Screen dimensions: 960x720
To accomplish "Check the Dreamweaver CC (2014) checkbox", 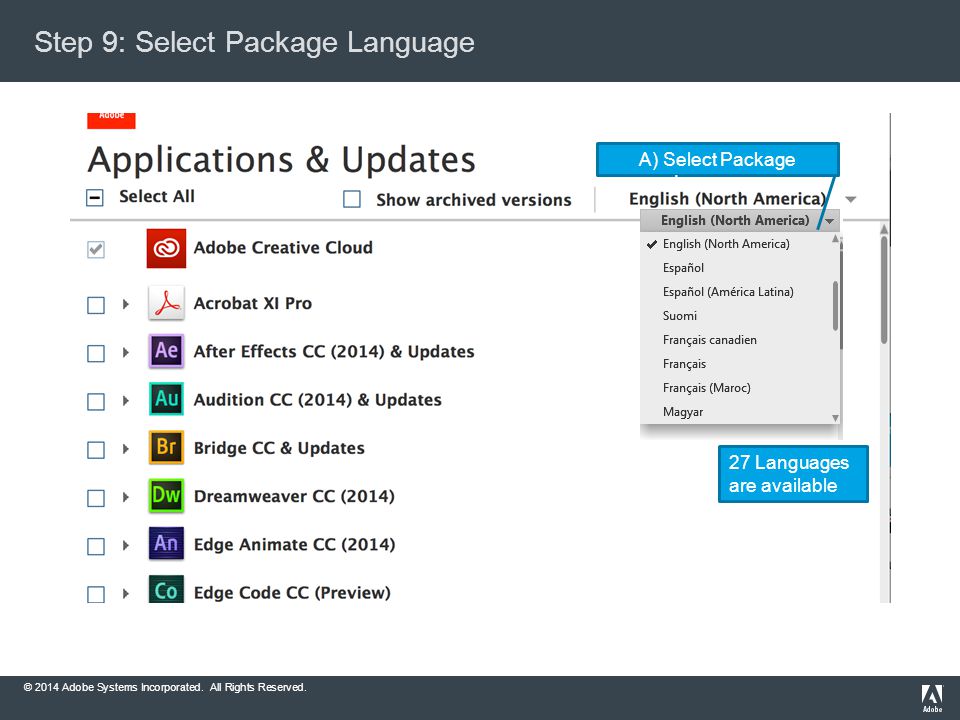I will [x=96, y=498].
